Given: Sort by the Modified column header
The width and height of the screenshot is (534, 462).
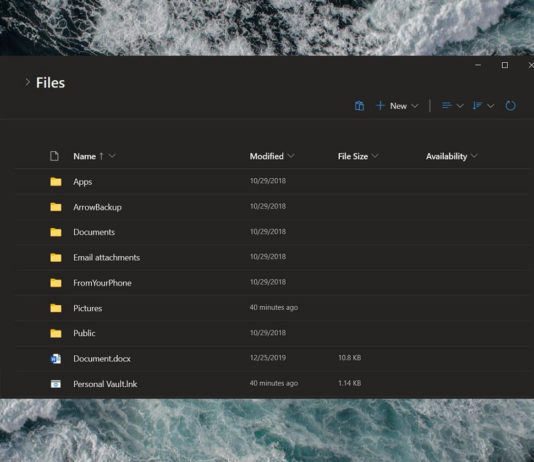Looking at the screenshot, I should coord(267,156).
